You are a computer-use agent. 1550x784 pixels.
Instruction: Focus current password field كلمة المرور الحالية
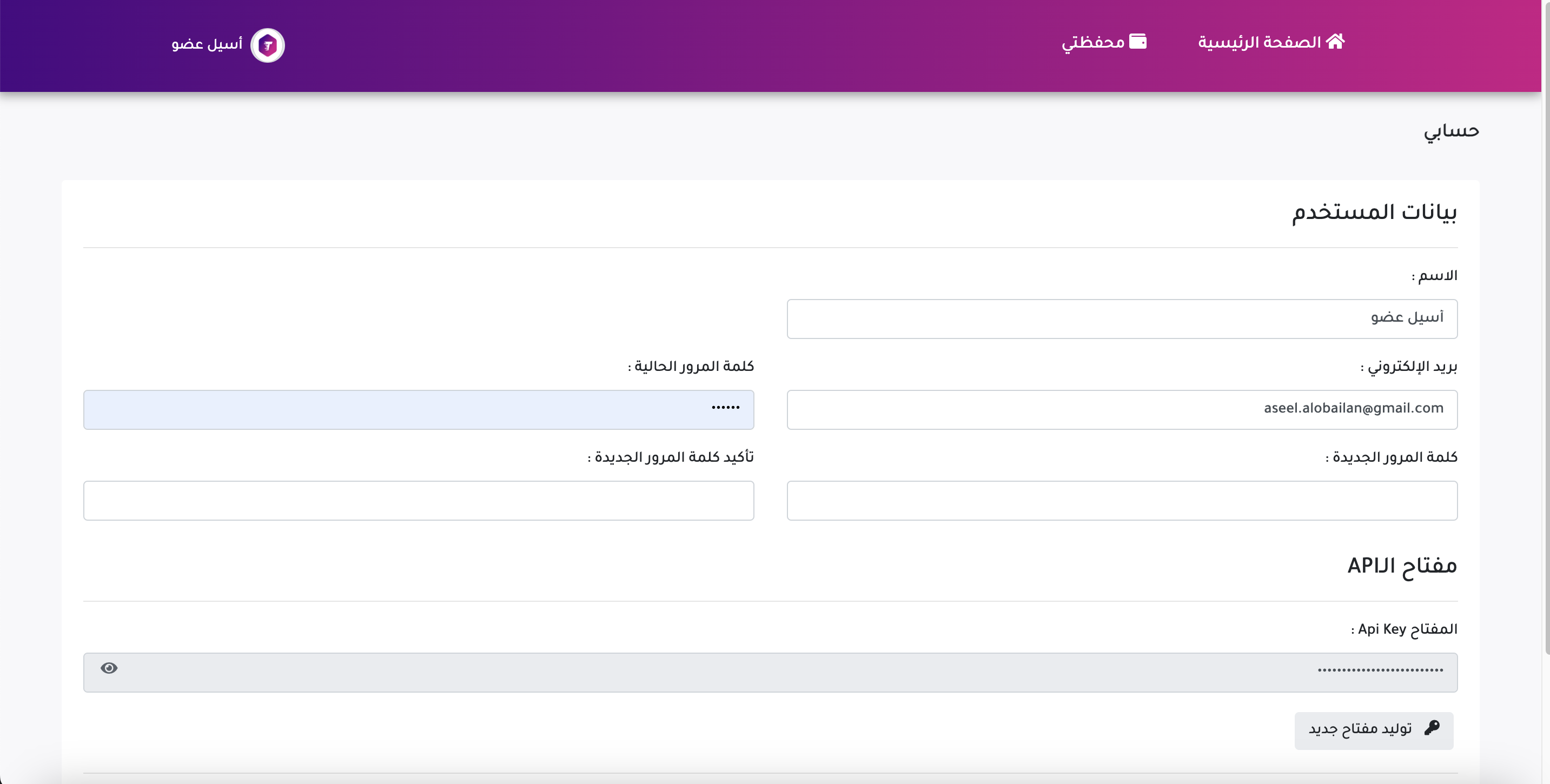coord(418,409)
